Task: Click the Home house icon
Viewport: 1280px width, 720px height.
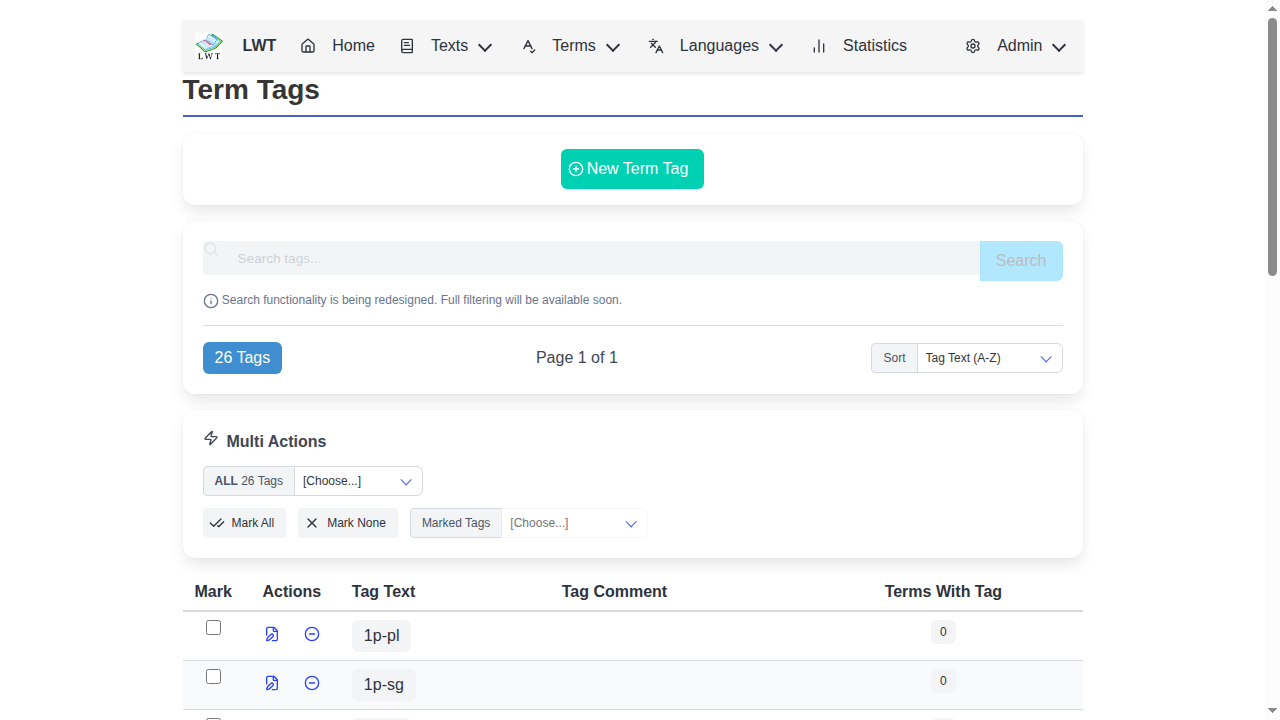Action: pos(308,46)
